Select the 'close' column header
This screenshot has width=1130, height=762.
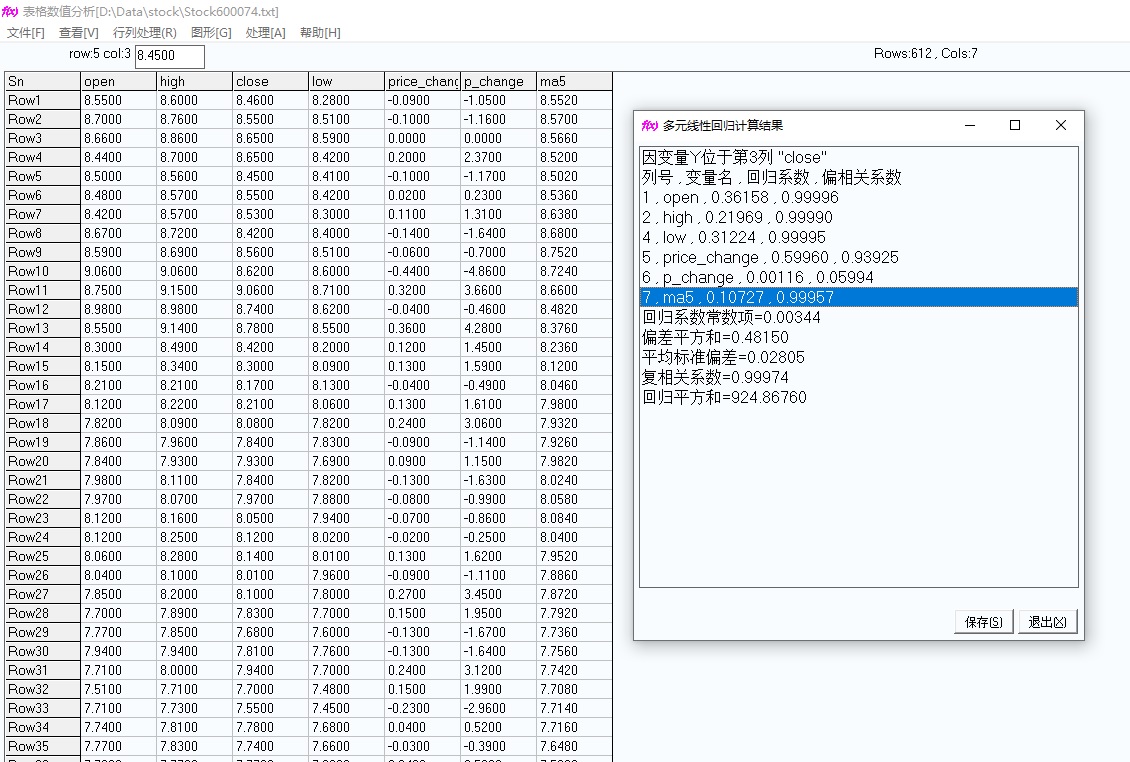[x=270, y=81]
